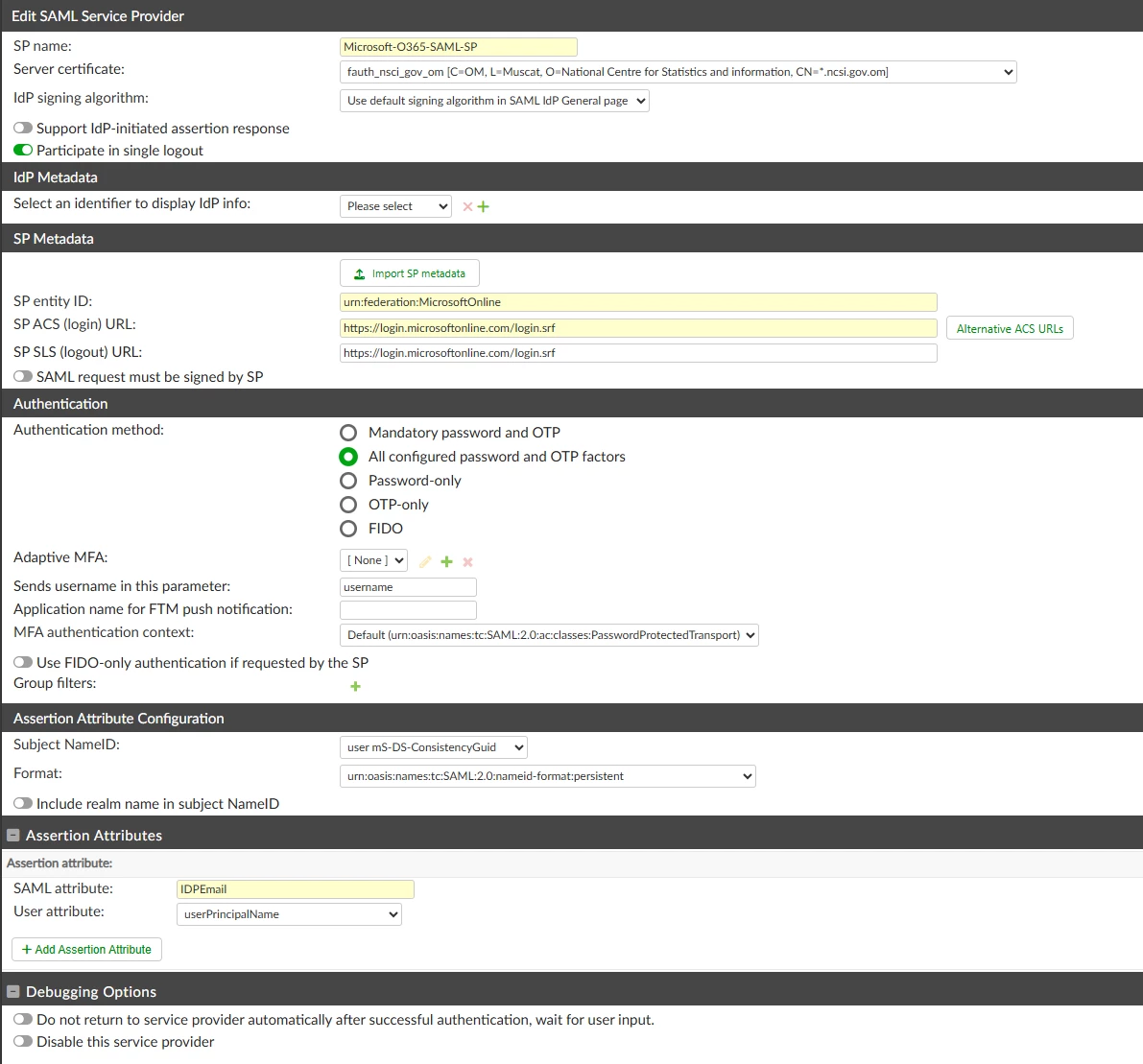
Task: Turn off Participate in single logout
Action: (x=23, y=150)
